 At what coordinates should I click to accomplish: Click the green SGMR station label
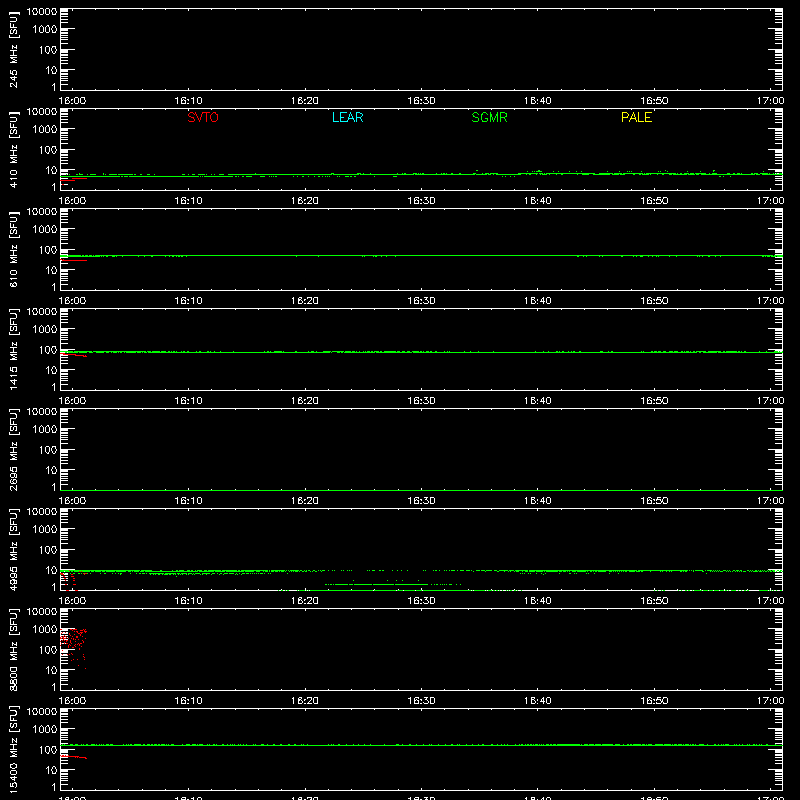point(489,117)
